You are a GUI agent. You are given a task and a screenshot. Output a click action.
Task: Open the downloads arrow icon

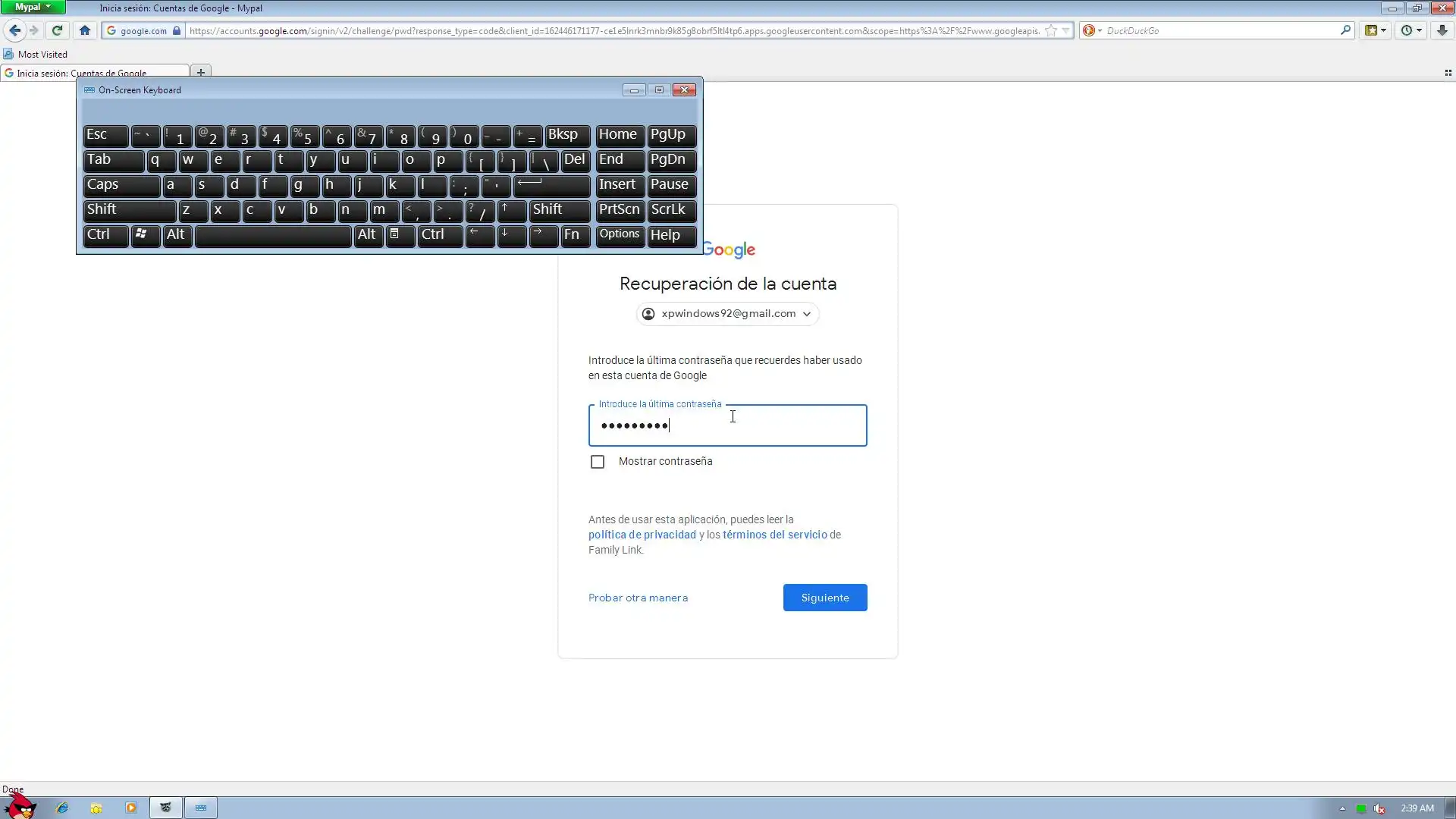click(x=1442, y=30)
